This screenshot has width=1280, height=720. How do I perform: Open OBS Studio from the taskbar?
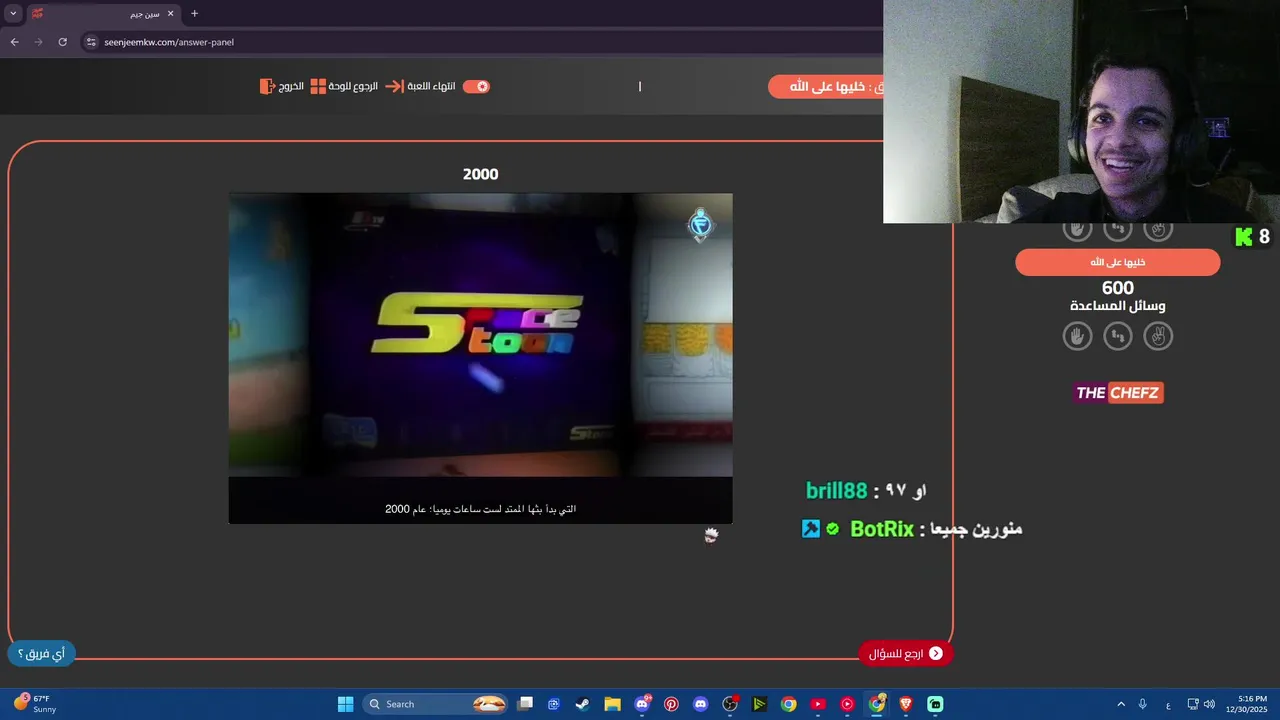tap(730, 704)
